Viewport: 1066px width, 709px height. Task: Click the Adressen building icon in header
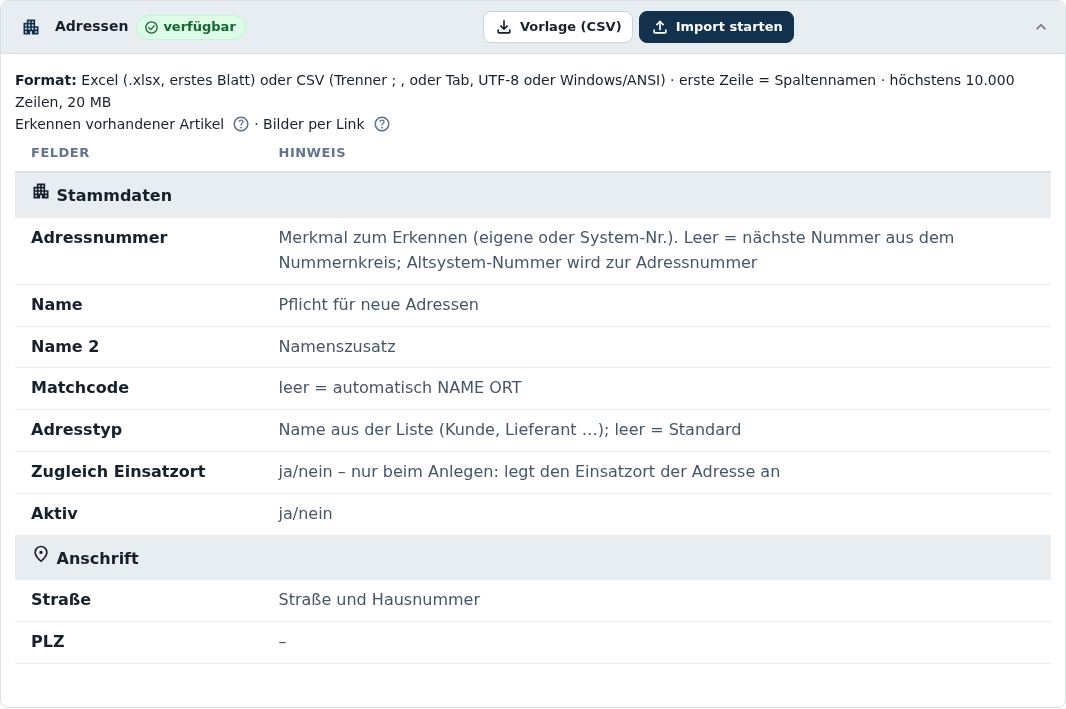click(x=31, y=27)
